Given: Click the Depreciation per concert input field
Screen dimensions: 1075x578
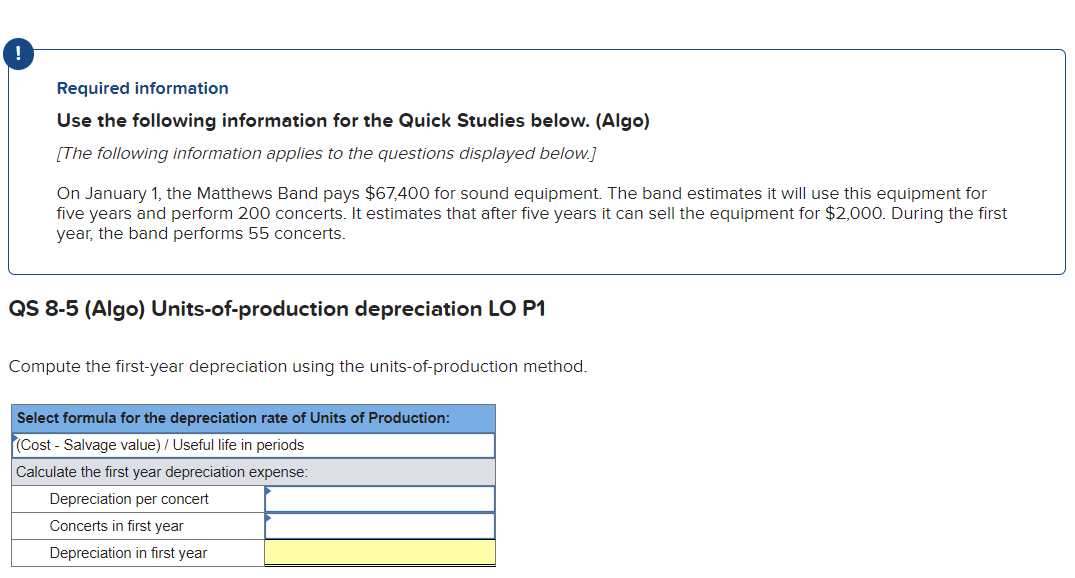Looking at the screenshot, I should click(x=380, y=498).
